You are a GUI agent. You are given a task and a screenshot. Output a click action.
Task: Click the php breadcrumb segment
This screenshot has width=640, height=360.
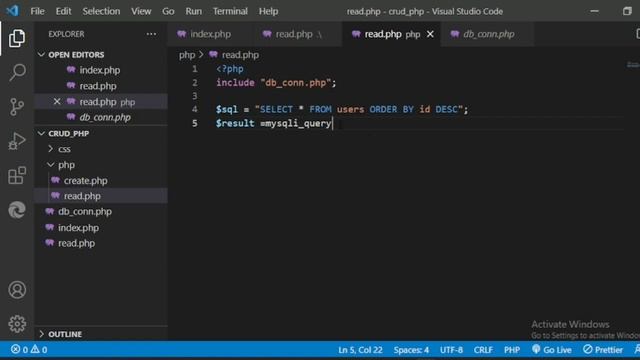[187, 55]
